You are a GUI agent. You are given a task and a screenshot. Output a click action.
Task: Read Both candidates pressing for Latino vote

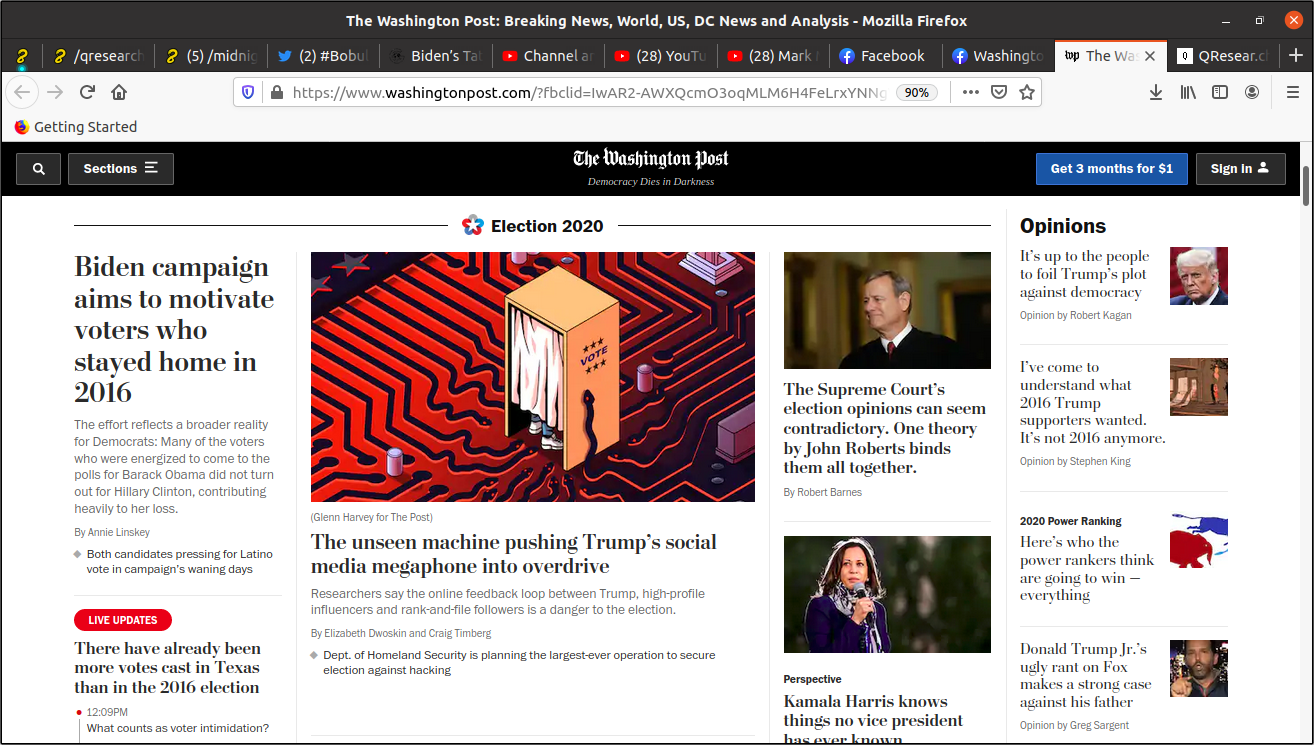[180, 561]
